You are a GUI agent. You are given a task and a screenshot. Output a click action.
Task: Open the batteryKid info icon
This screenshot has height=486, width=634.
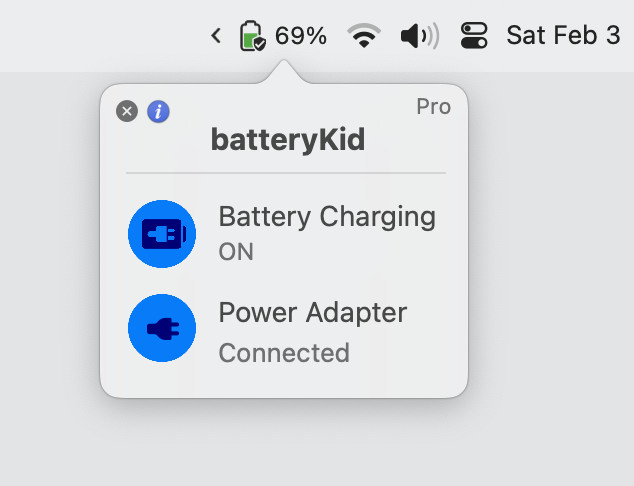158,111
